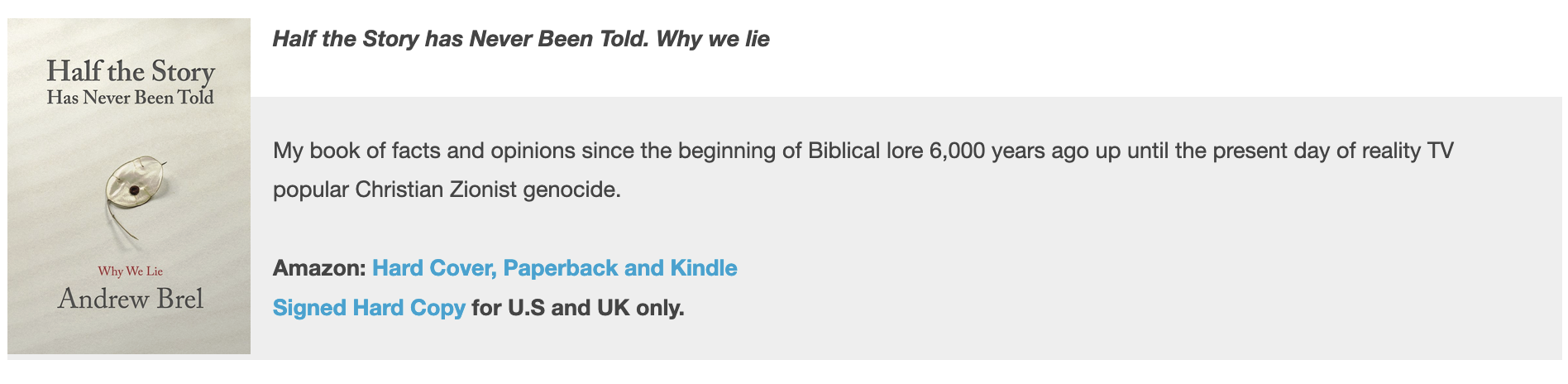Click the bold Amazon: label
Screen dimensions: 1568x384
click(x=319, y=268)
